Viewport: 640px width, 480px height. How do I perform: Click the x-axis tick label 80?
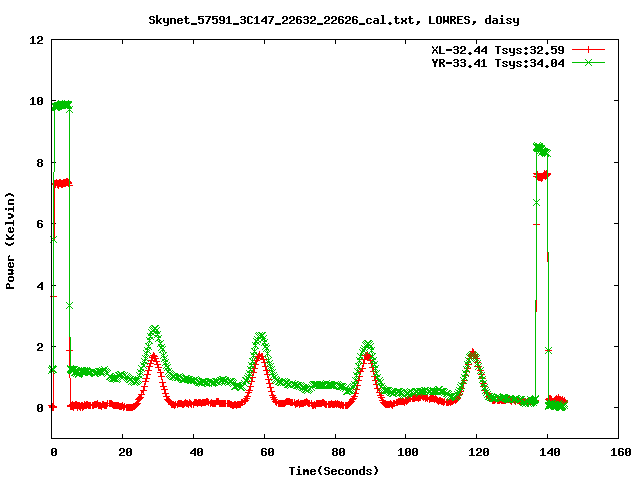334,453
